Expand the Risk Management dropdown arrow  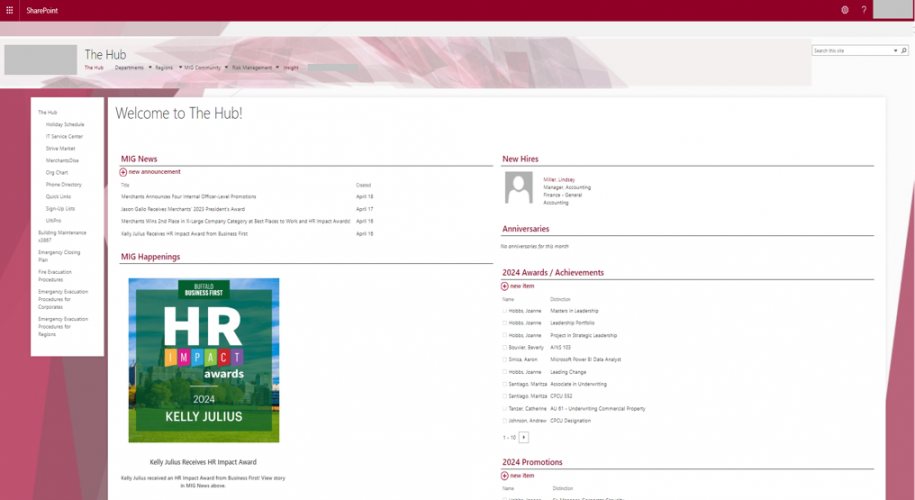[x=277, y=67]
